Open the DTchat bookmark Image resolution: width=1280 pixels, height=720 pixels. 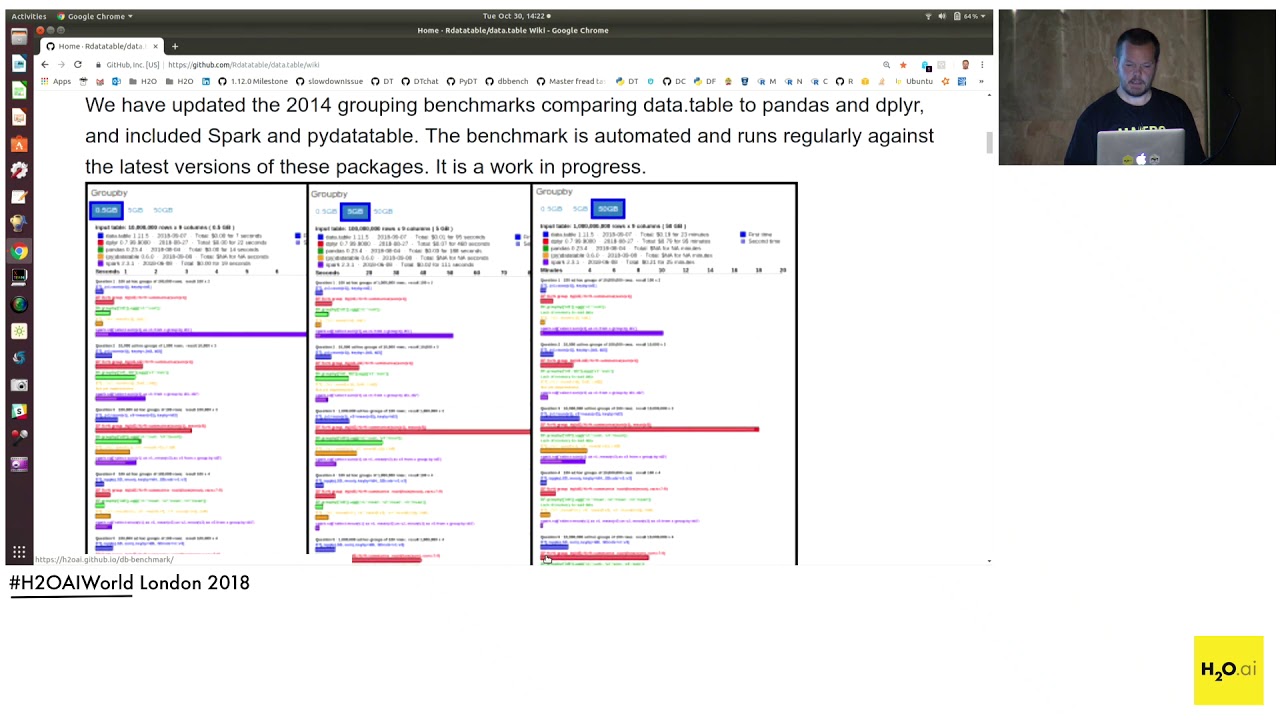420,81
